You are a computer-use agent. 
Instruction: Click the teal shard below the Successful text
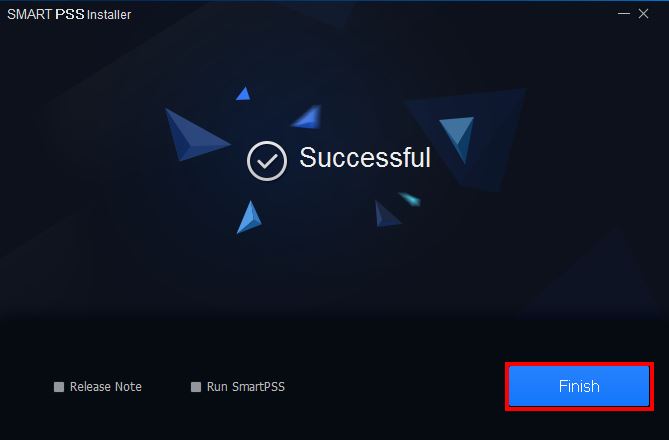tap(410, 198)
